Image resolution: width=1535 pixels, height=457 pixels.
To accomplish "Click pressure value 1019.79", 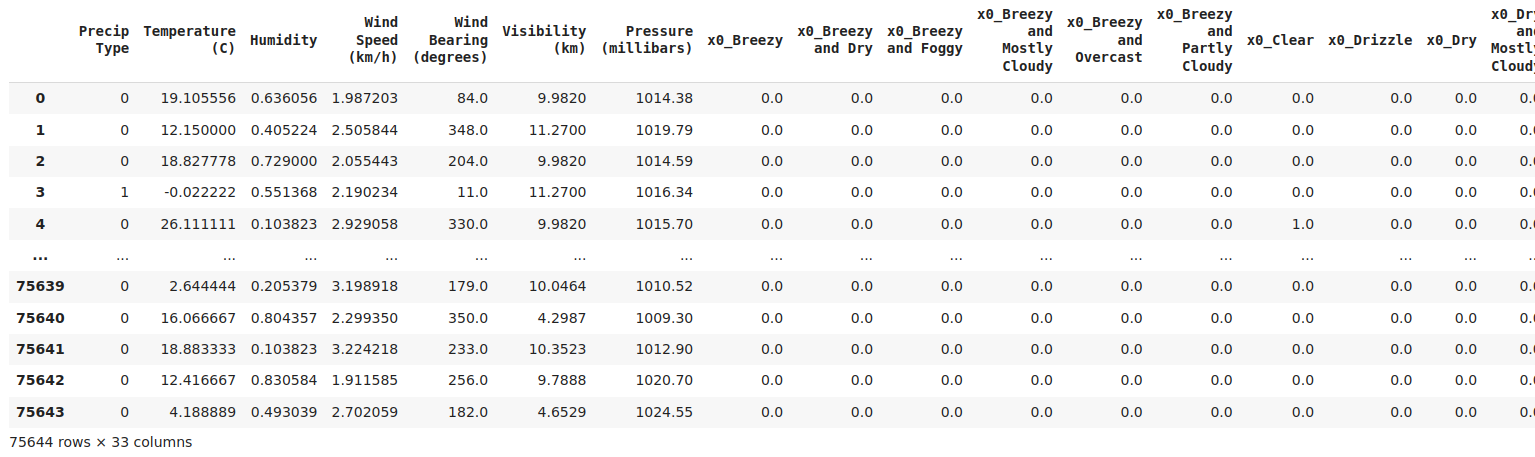I will pos(664,130).
